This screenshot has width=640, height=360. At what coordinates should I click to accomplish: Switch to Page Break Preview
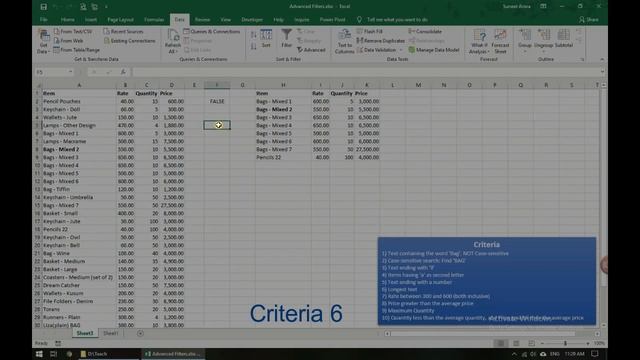531,343
